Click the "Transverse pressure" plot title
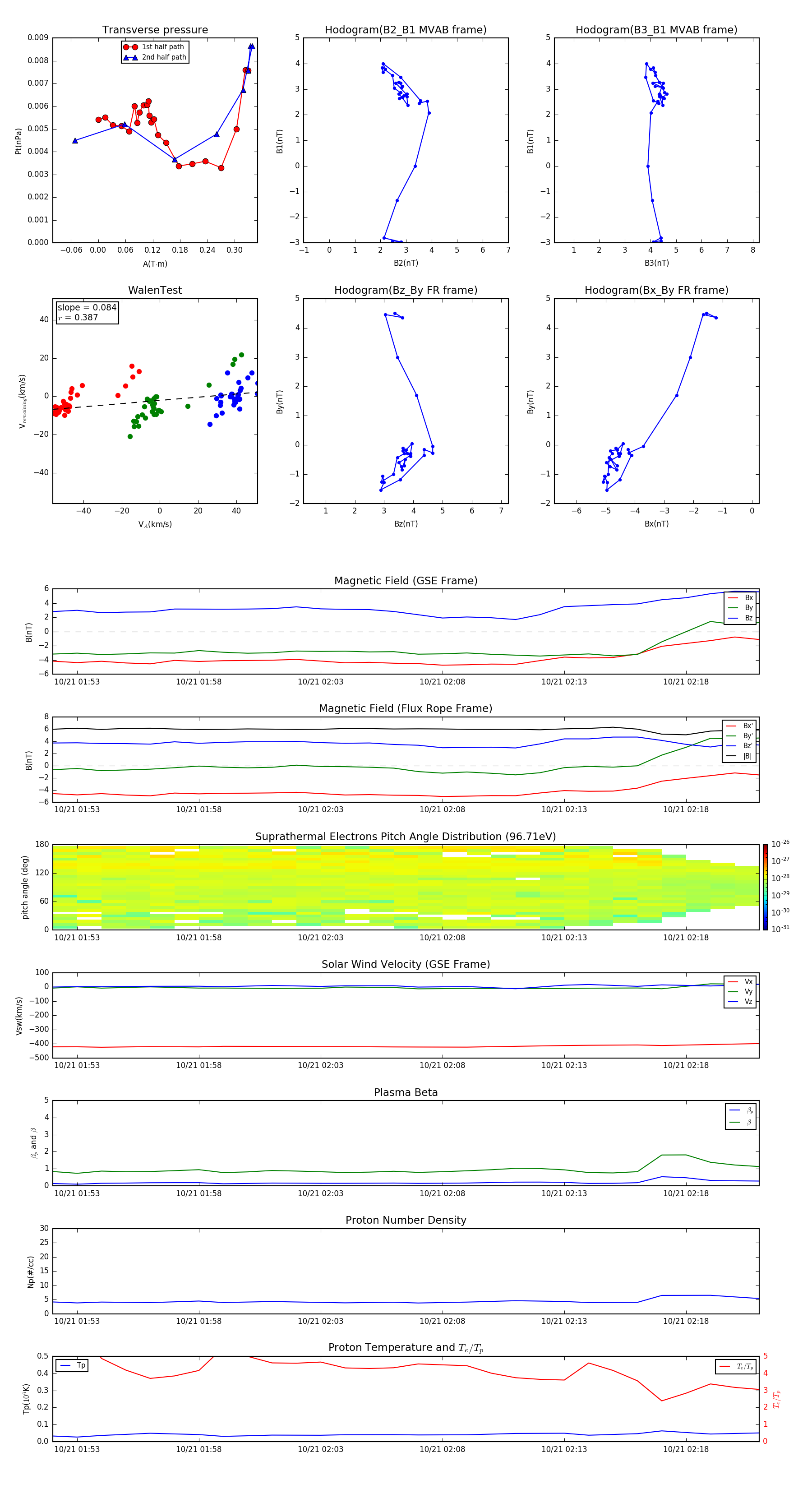This screenshot has width=812, height=1489. pos(155,30)
